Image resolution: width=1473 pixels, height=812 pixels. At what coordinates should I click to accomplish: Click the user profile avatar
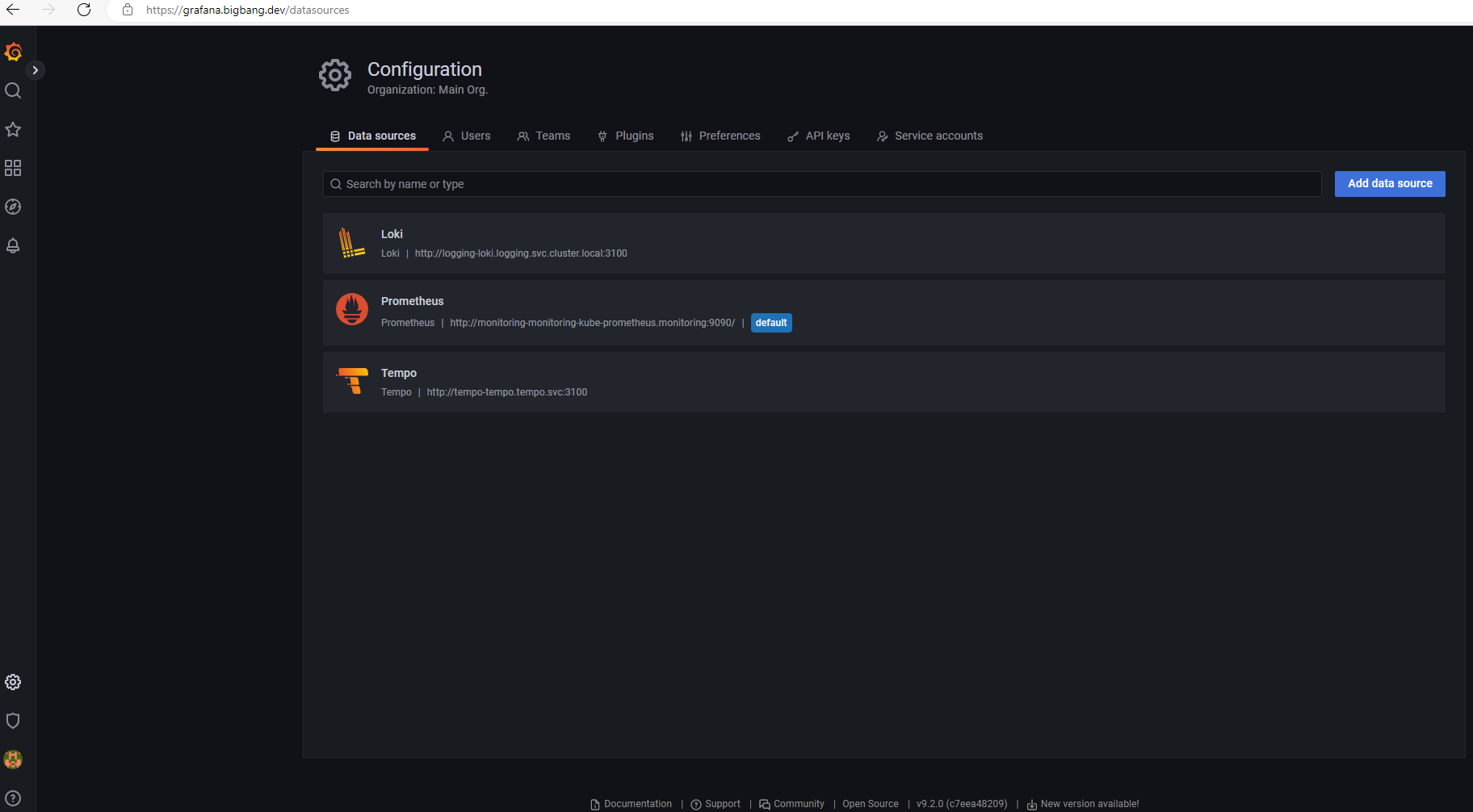coord(13,760)
